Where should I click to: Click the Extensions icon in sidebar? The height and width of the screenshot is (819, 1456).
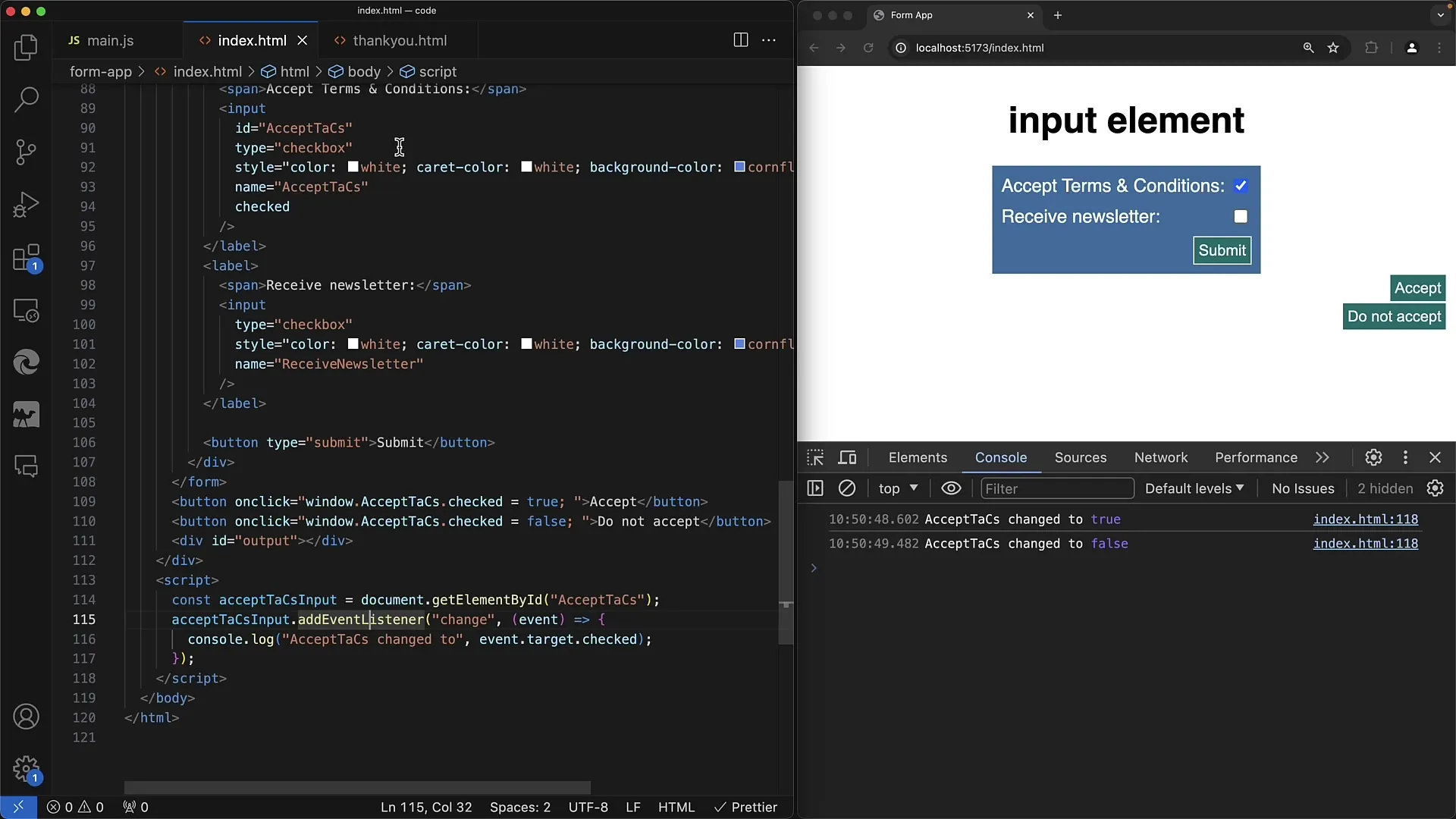pos(26,257)
